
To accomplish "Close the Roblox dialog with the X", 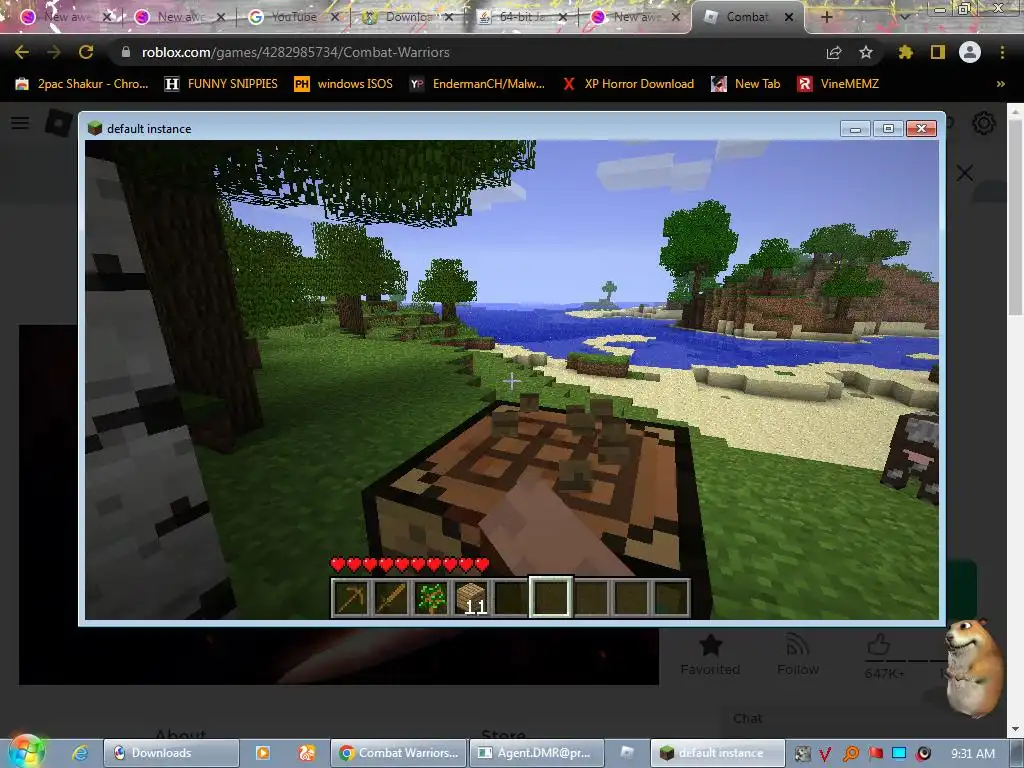I will click(965, 173).
